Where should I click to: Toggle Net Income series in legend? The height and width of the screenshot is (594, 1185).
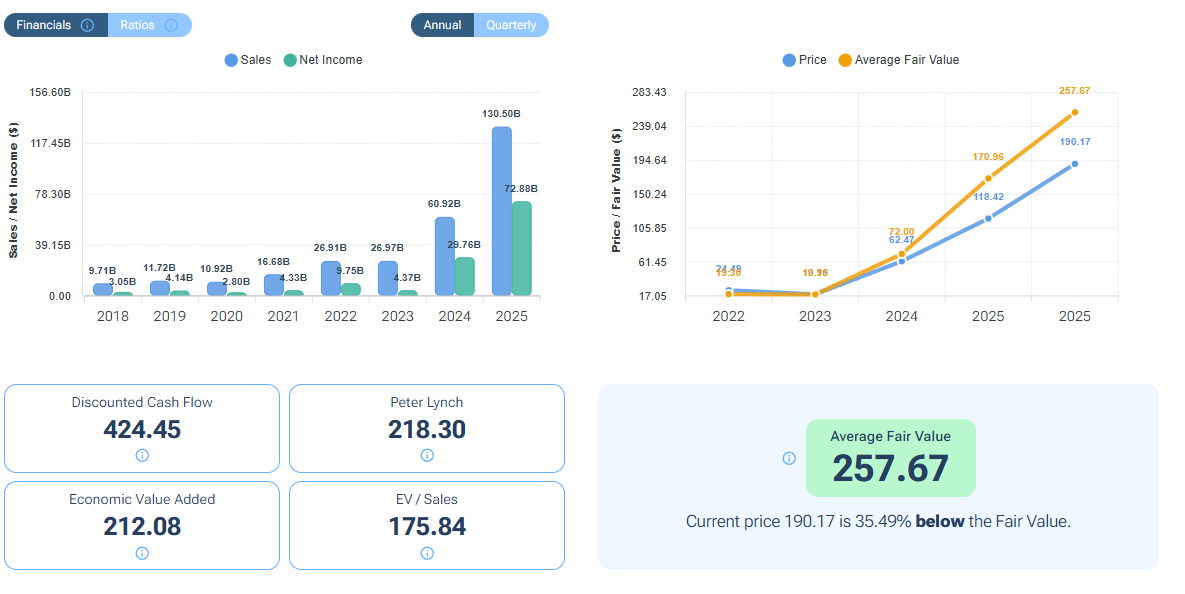click(x=323, y=60)
